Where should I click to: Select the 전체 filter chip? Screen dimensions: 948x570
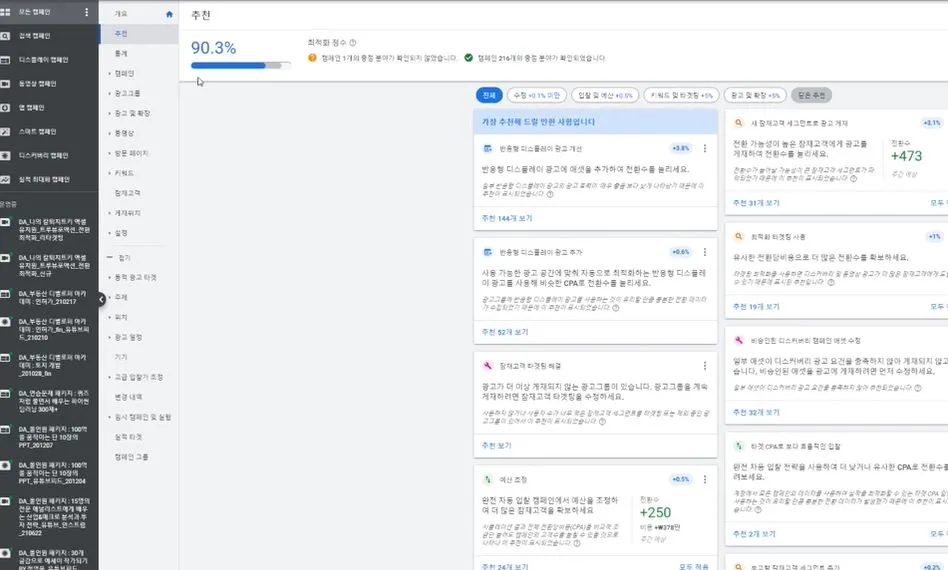489,95
